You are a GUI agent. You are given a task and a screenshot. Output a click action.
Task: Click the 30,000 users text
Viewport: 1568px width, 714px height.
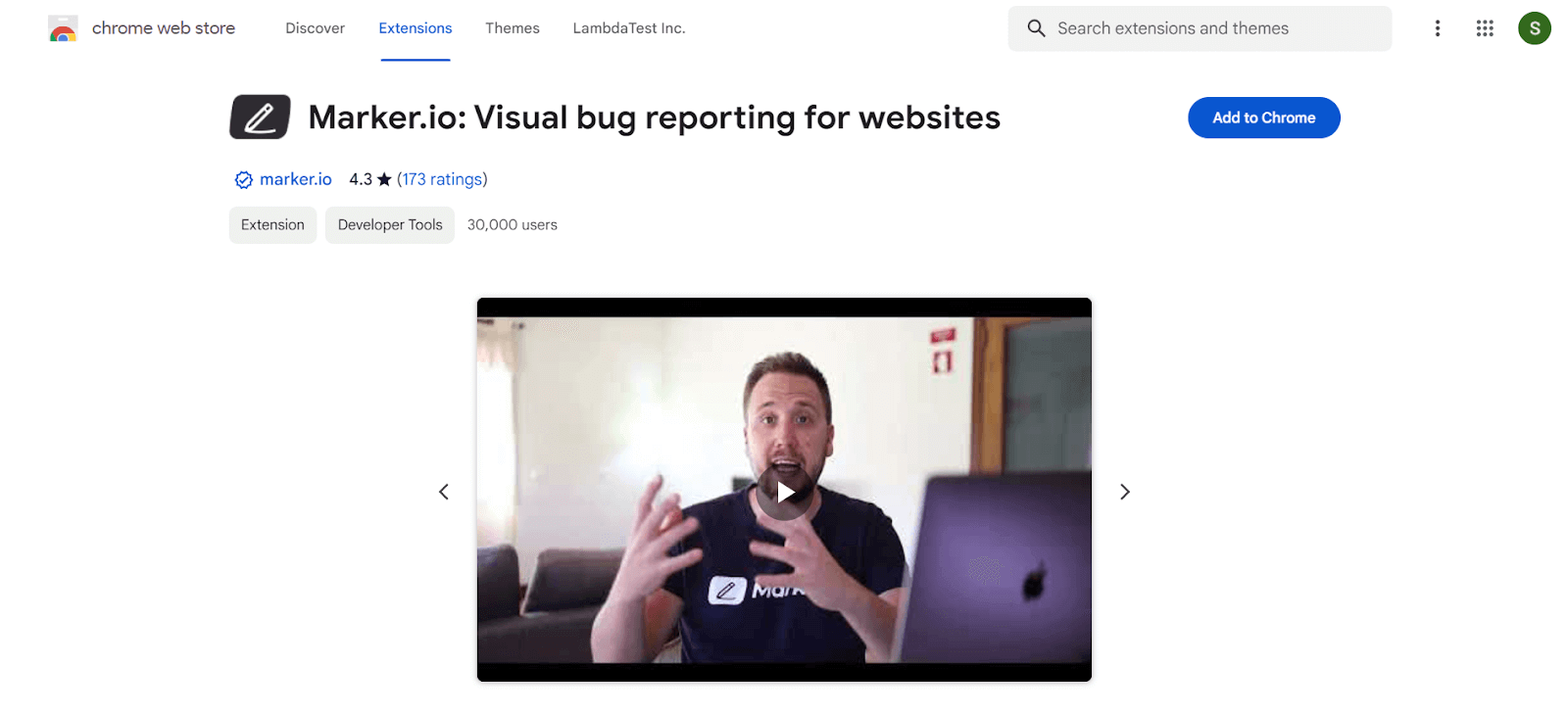(x=513, y=225)
